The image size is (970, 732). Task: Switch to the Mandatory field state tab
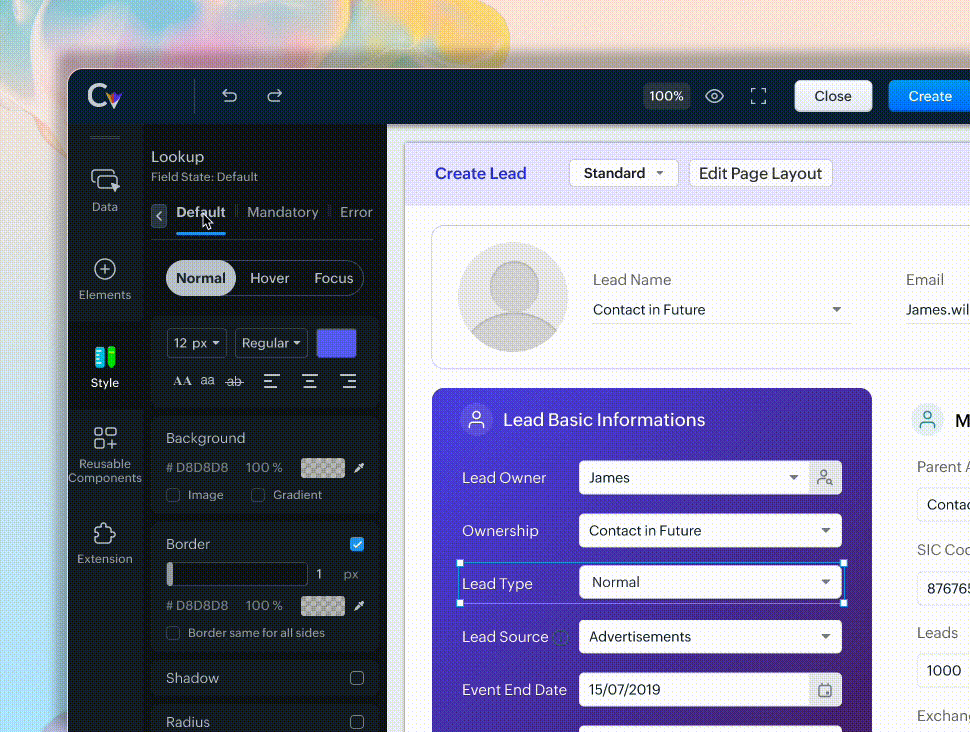pyautogui.click(x=282, y=212)
